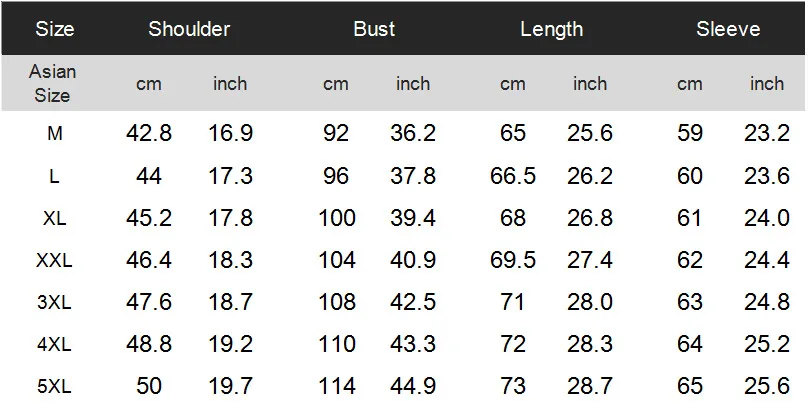Click the 44.9 bust inch value
The image size is (808, 409).
click(x=413, y=386)
